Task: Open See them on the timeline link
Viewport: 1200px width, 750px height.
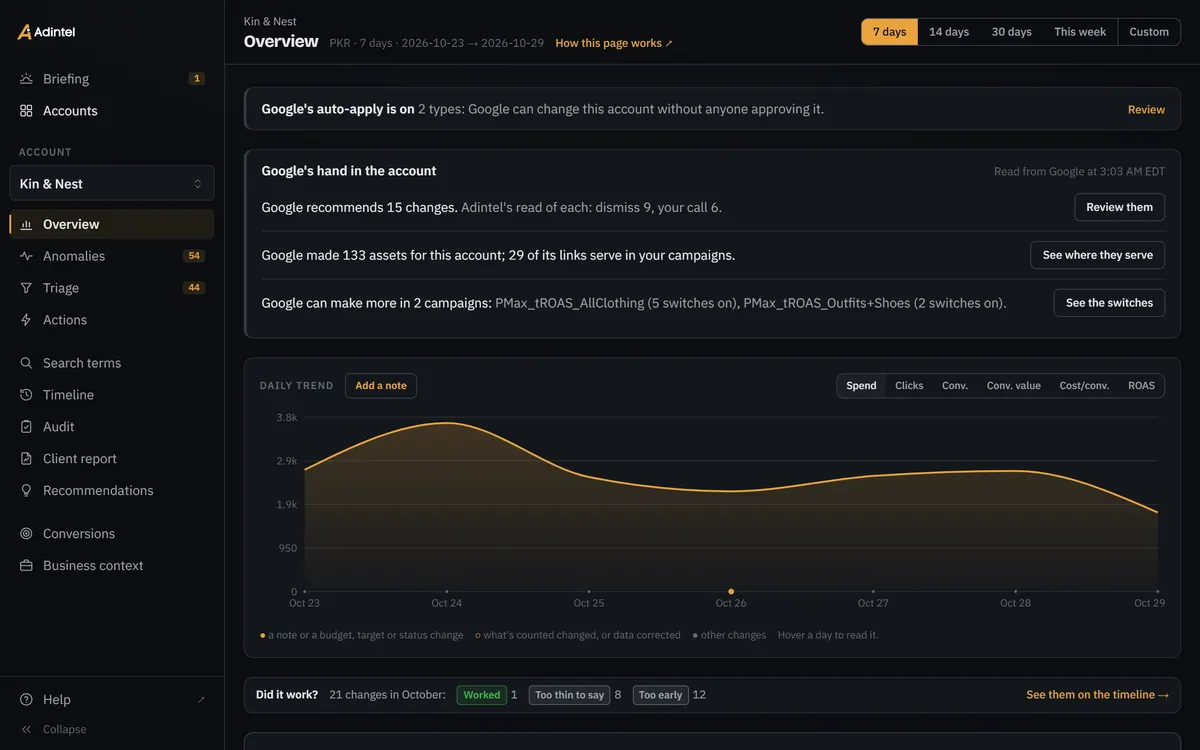Action: point(1097,695)
